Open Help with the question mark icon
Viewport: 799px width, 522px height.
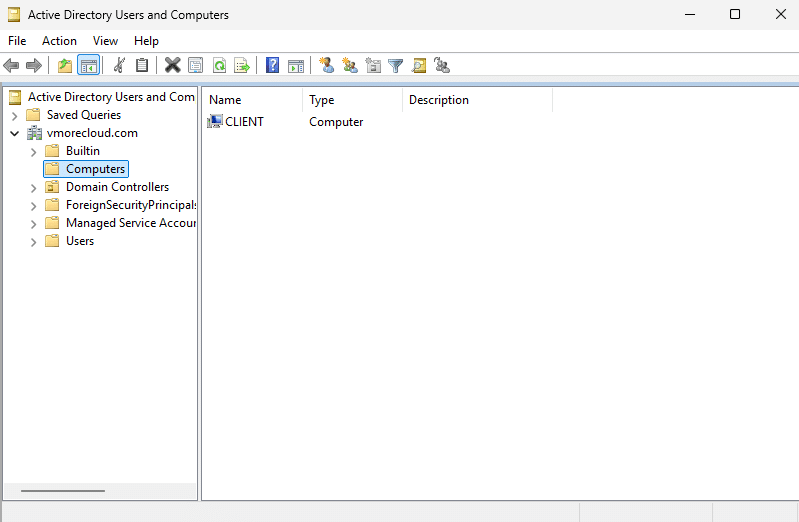click(x=273, y=65)
